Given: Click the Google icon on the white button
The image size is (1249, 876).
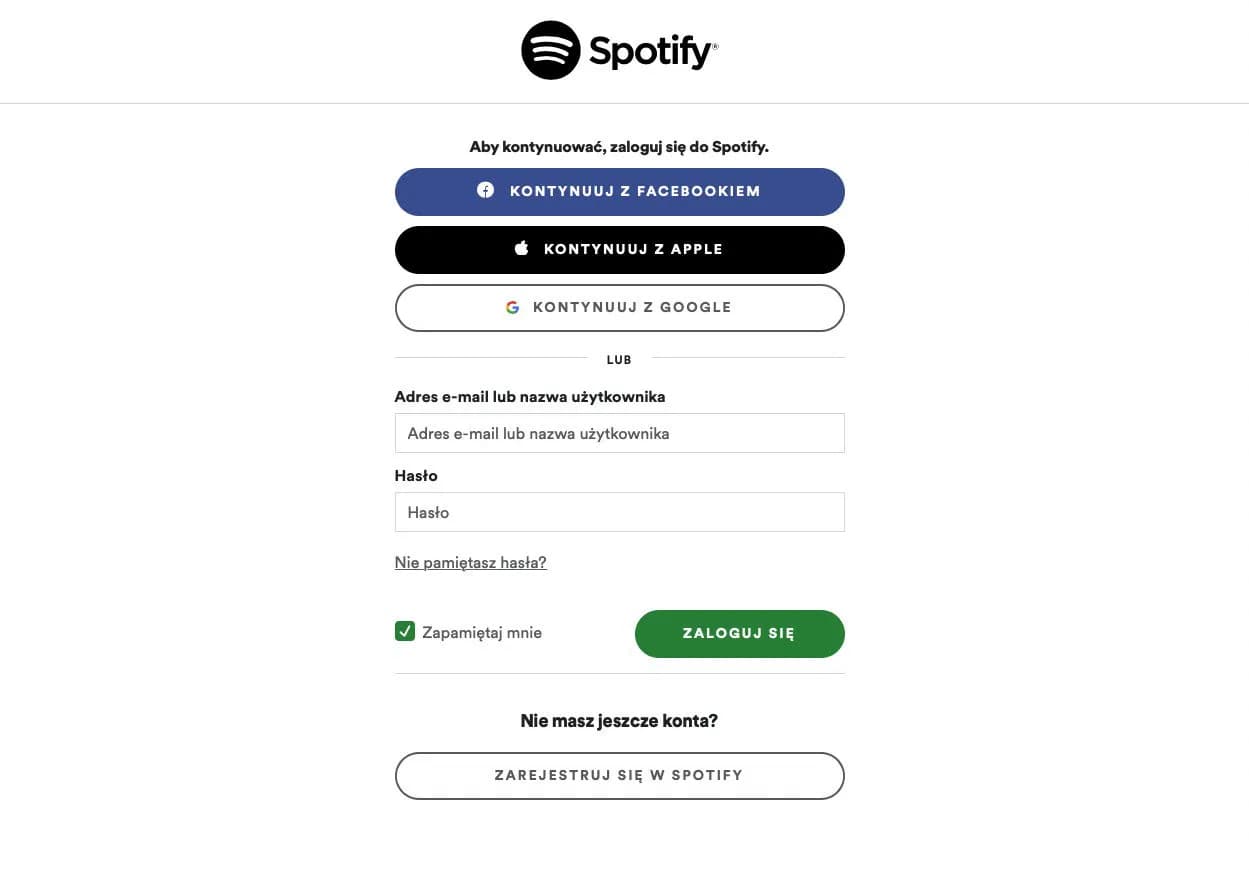Looking at the screenshot, I should click(513, 307).
